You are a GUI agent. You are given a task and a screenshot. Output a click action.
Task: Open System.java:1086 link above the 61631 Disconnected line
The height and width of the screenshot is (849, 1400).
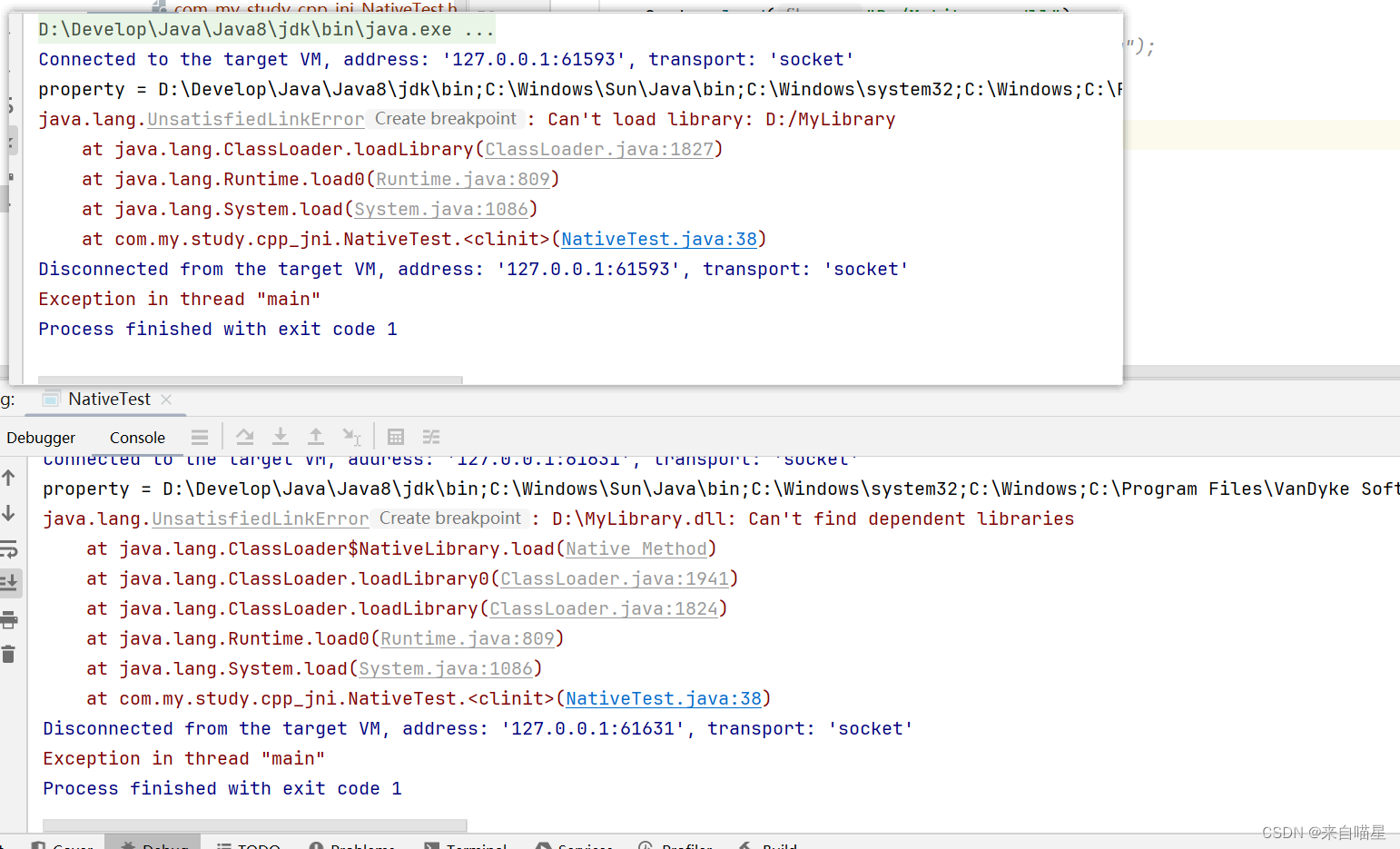446,669
